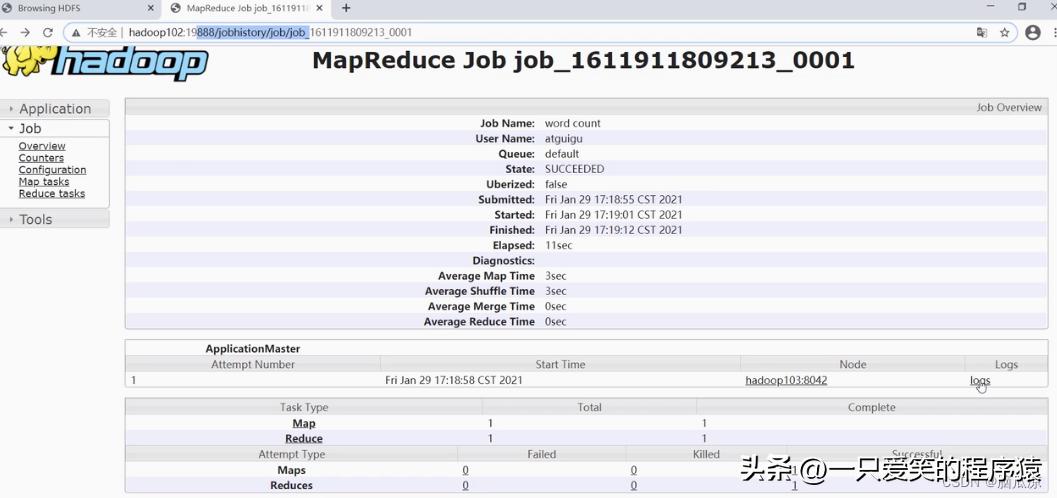
Task: Expand the Tools sidebar section
Action: point(55,219)
